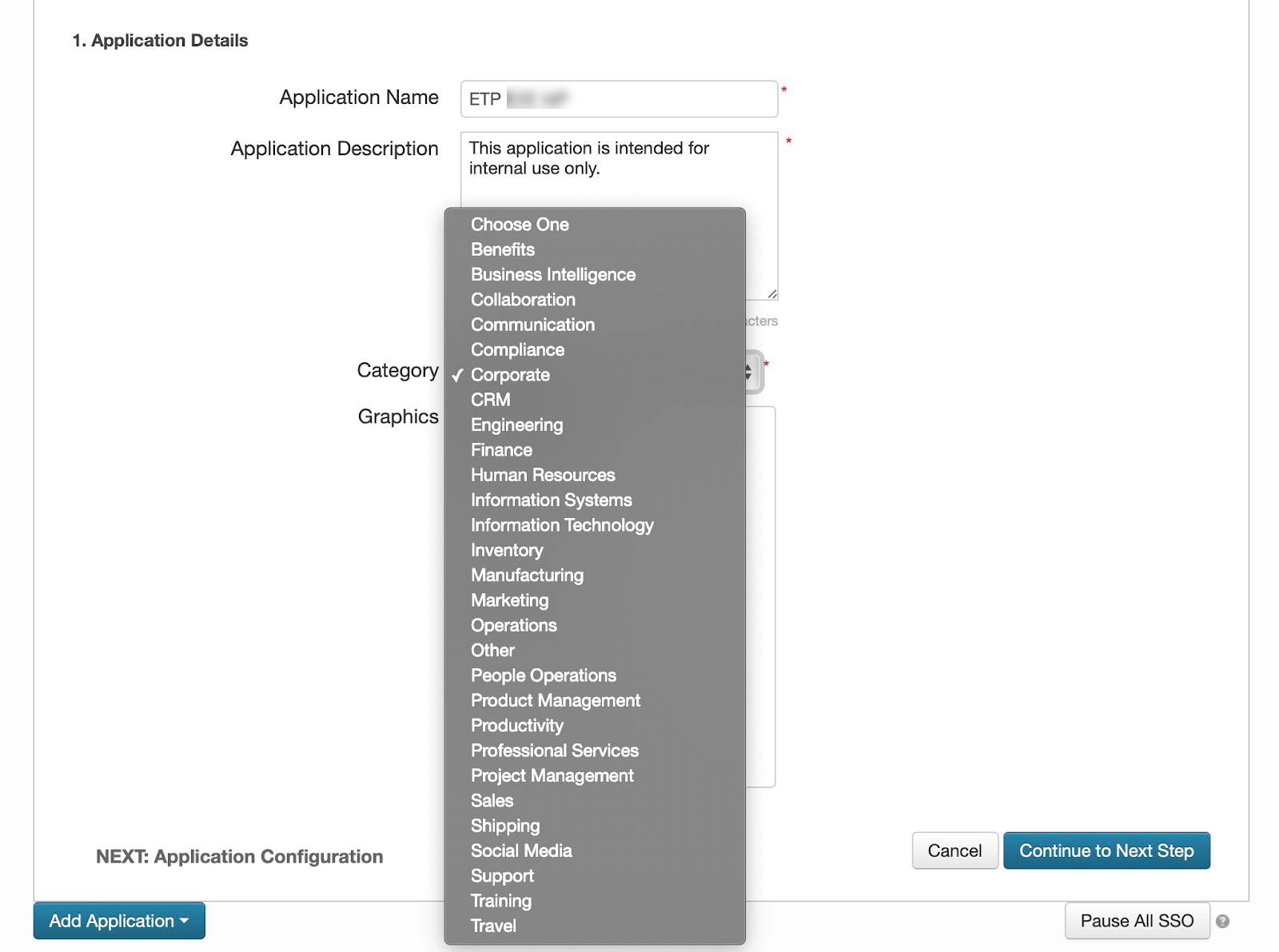Choose Information Technology from the list
1279x952 pixels.
[562, 525]
